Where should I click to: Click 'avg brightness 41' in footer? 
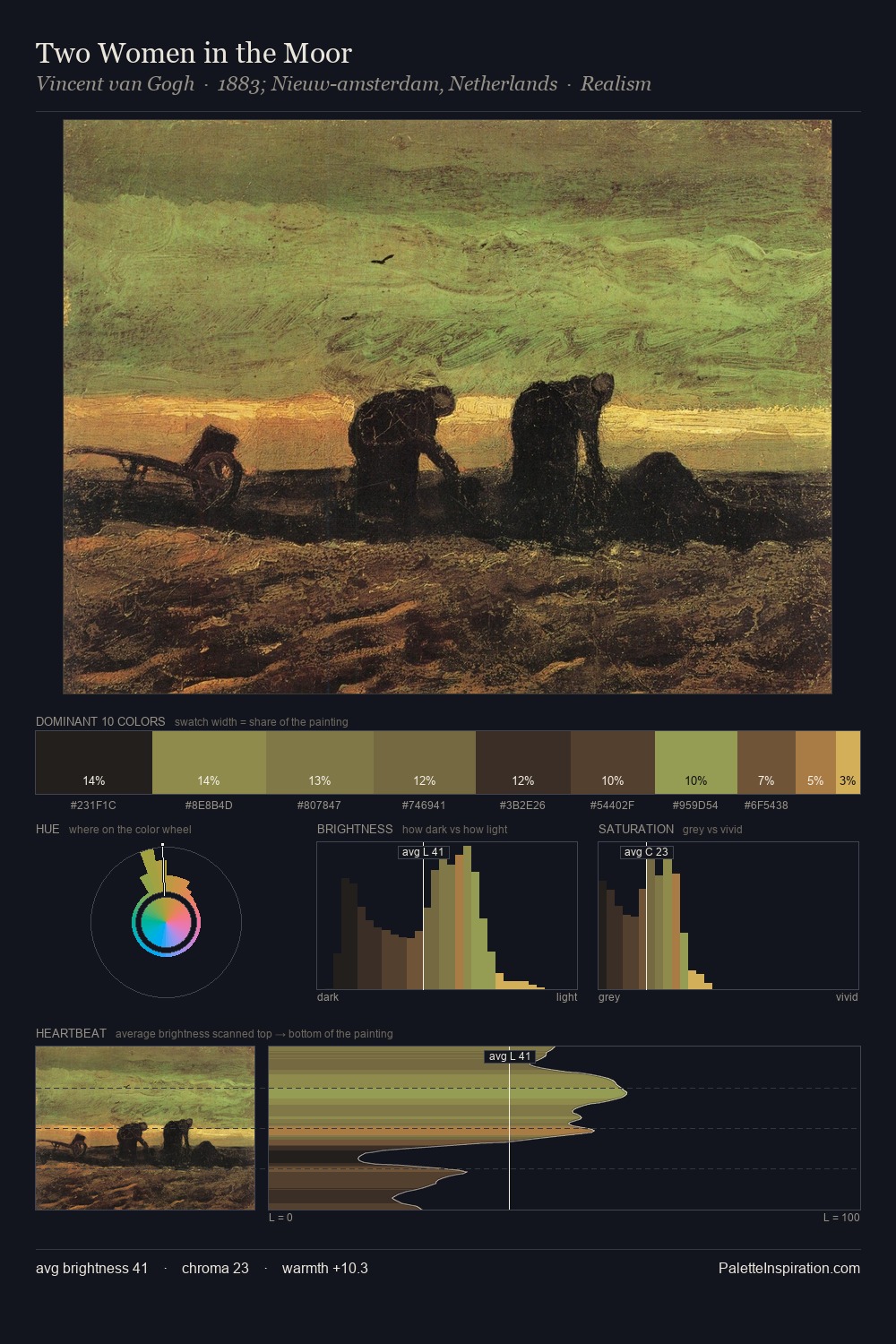91,1268
